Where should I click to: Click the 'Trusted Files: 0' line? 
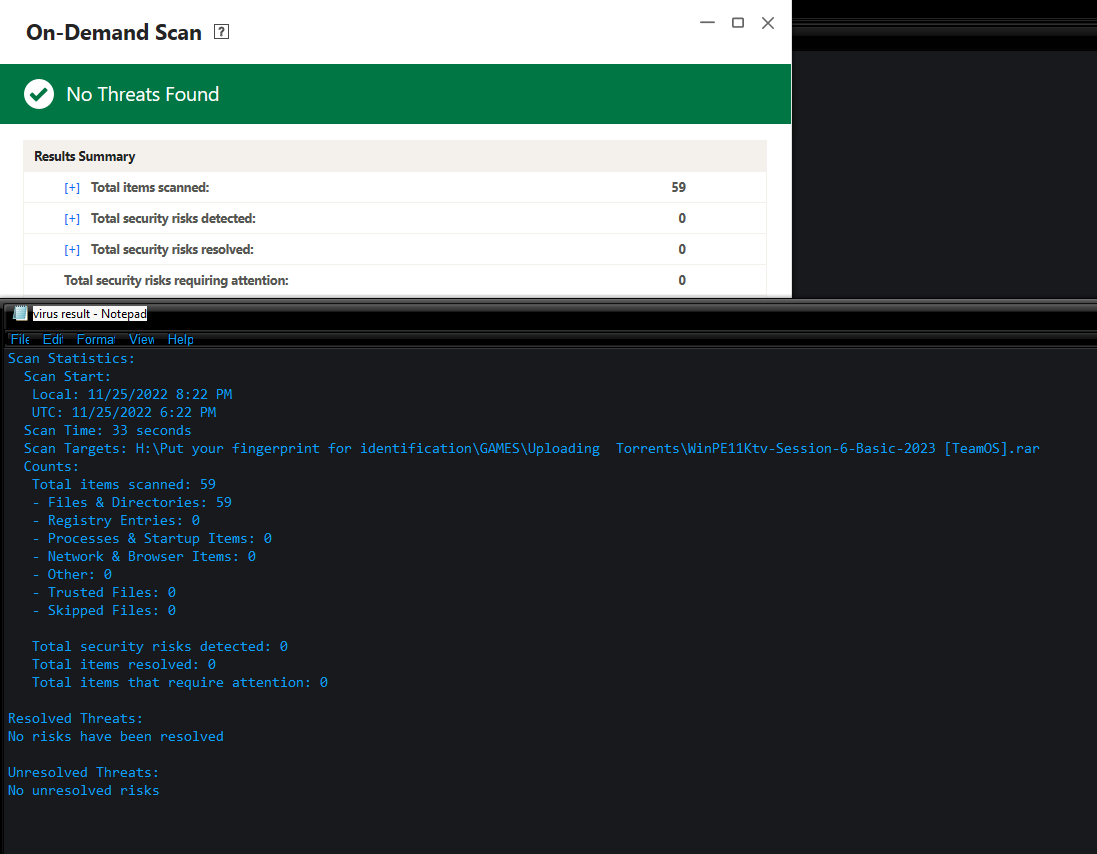pos(104,592)
